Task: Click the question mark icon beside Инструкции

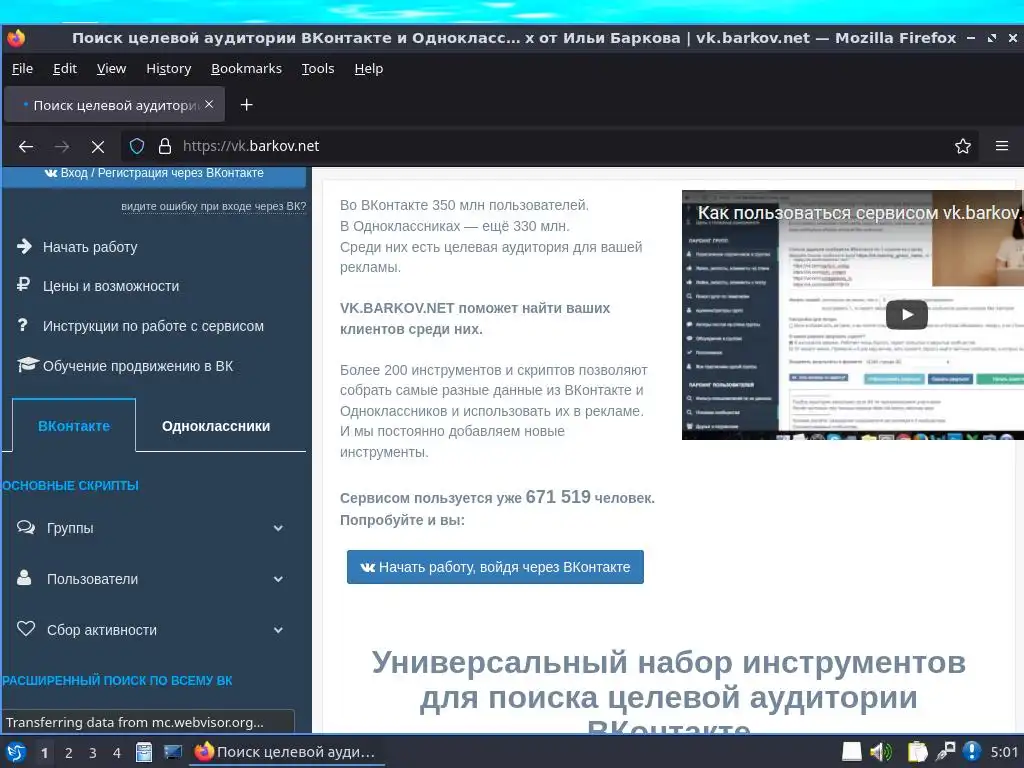Action: pyautogui.click(x=23, y=325)
